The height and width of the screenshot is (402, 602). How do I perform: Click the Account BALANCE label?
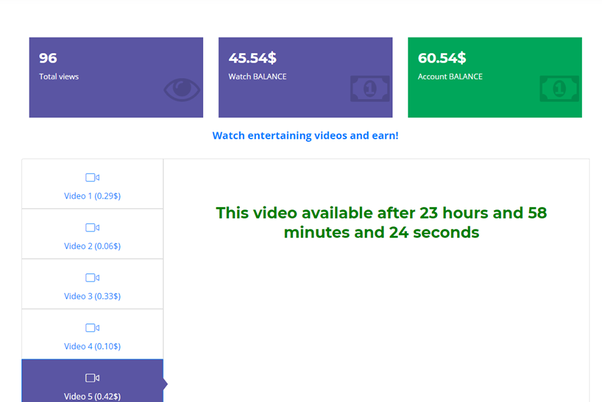pyautogui.click(x=450, y=76)
